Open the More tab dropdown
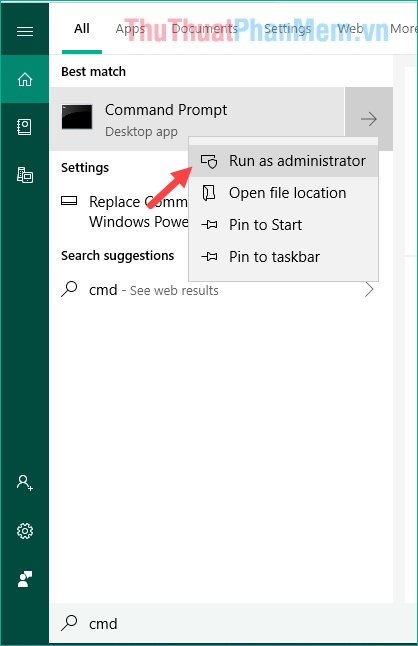 point(404,29)
